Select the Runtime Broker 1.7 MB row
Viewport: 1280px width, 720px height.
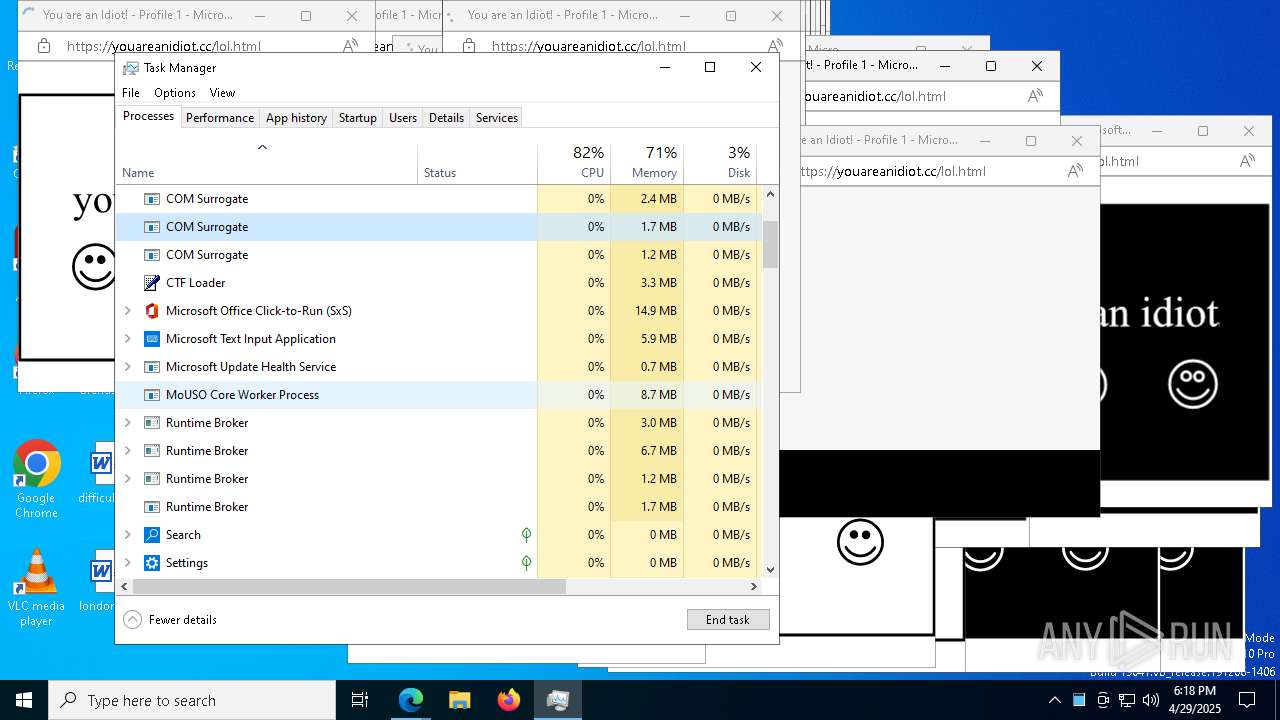coord(438,507)
